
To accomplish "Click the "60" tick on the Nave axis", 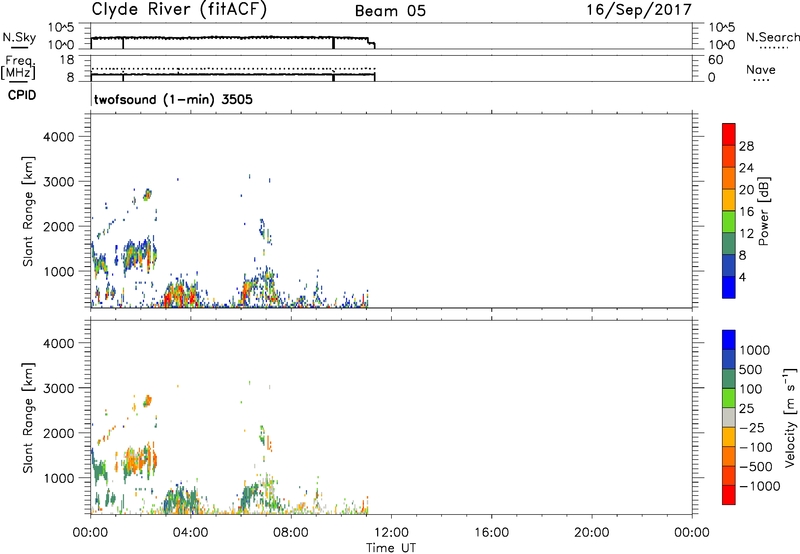I will (x=715, y=60).
